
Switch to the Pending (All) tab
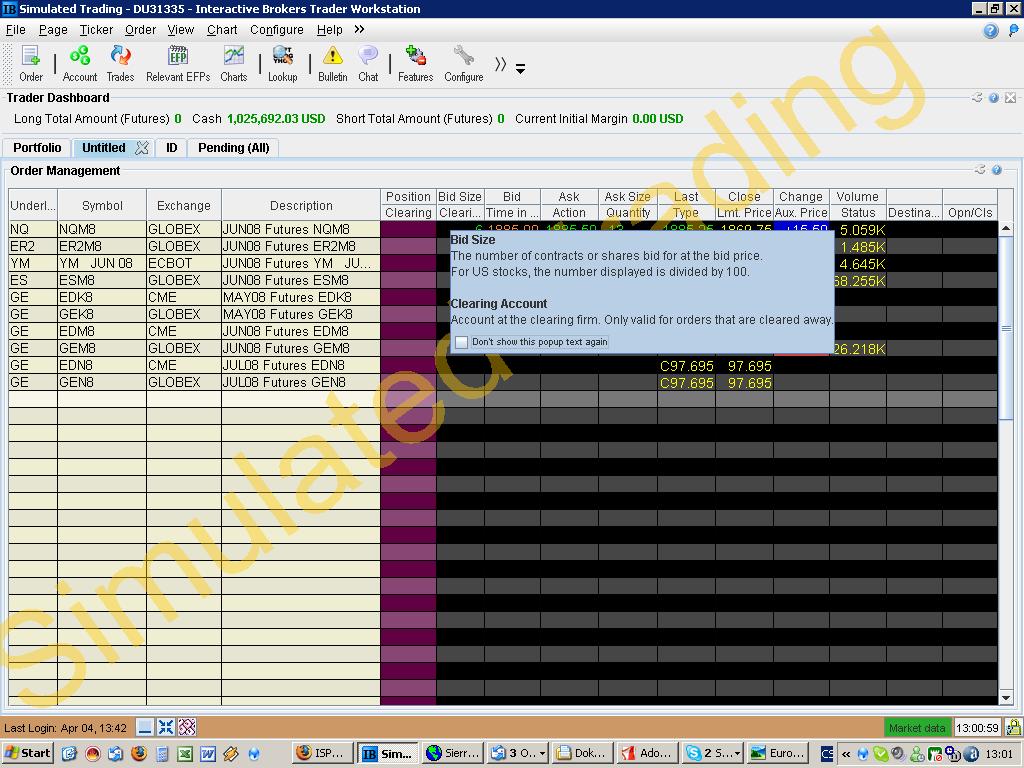point(234,148)
